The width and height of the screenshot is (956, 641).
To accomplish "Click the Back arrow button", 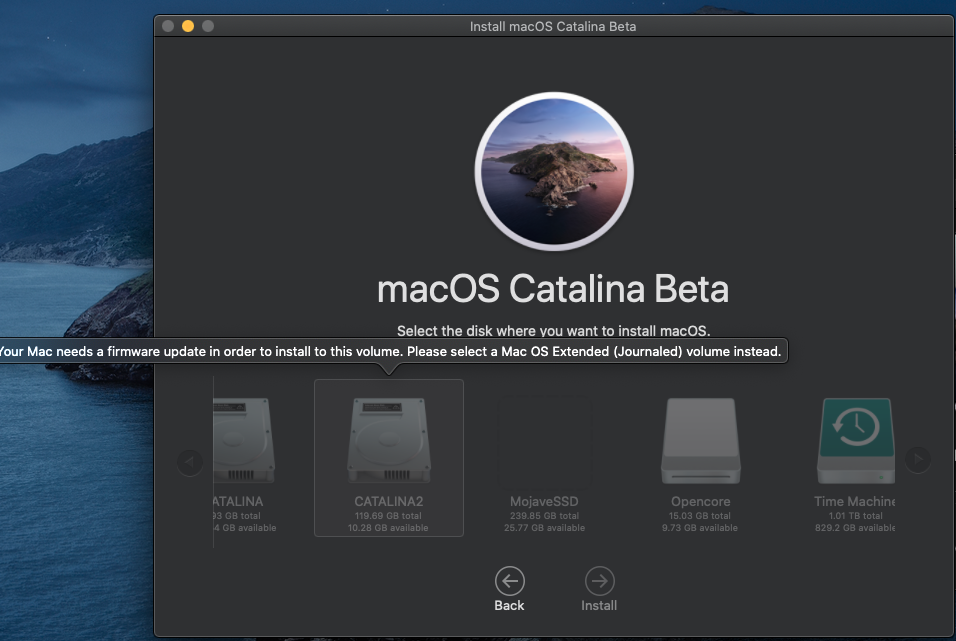I will tap(510, 581).
